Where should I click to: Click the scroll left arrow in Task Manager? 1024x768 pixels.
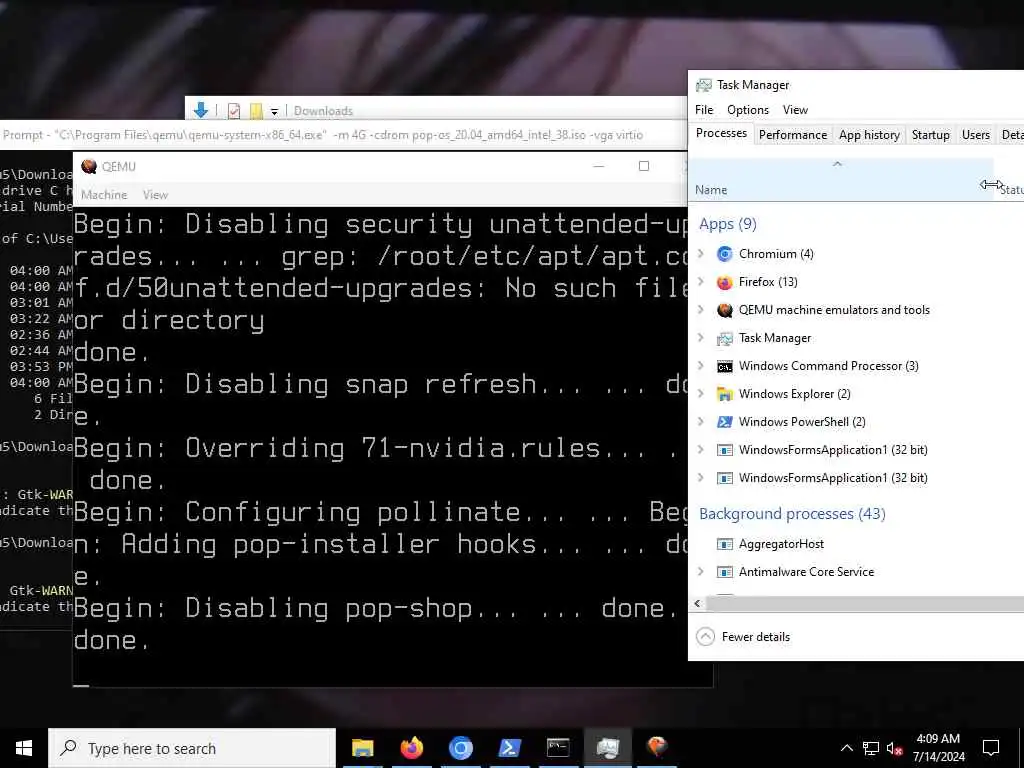click(697, 603)
